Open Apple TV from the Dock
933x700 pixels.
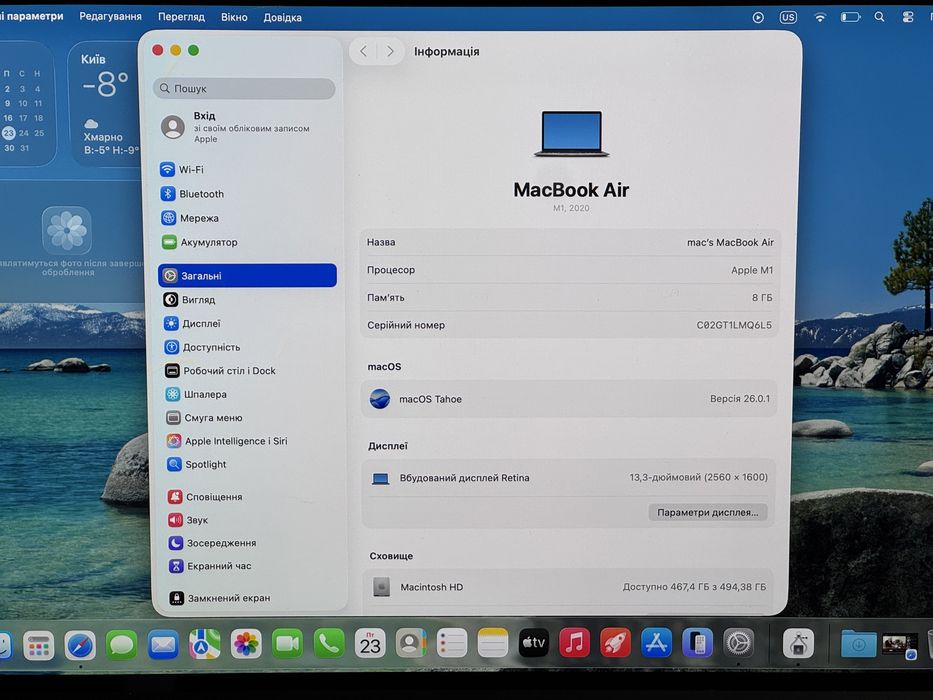(x=534, y=643)
